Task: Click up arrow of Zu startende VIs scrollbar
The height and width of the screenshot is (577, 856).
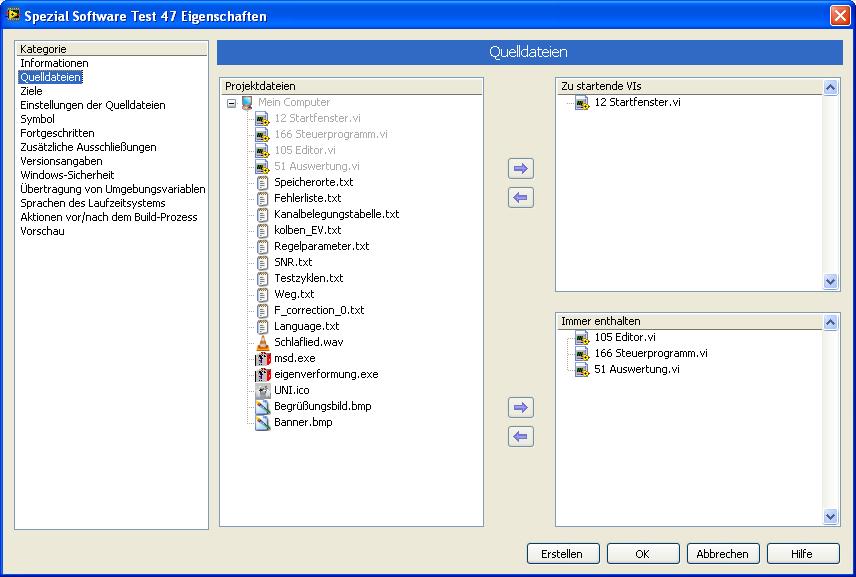Action: click(830, 87)
